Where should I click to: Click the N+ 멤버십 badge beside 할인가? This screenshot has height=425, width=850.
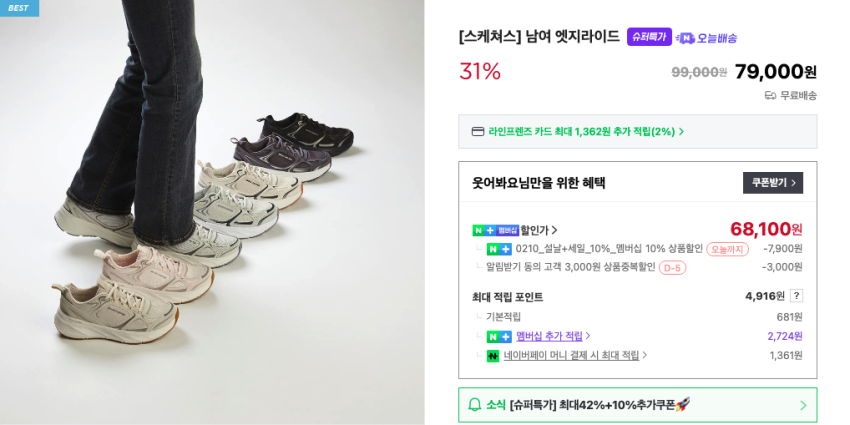tap(495, 230)
